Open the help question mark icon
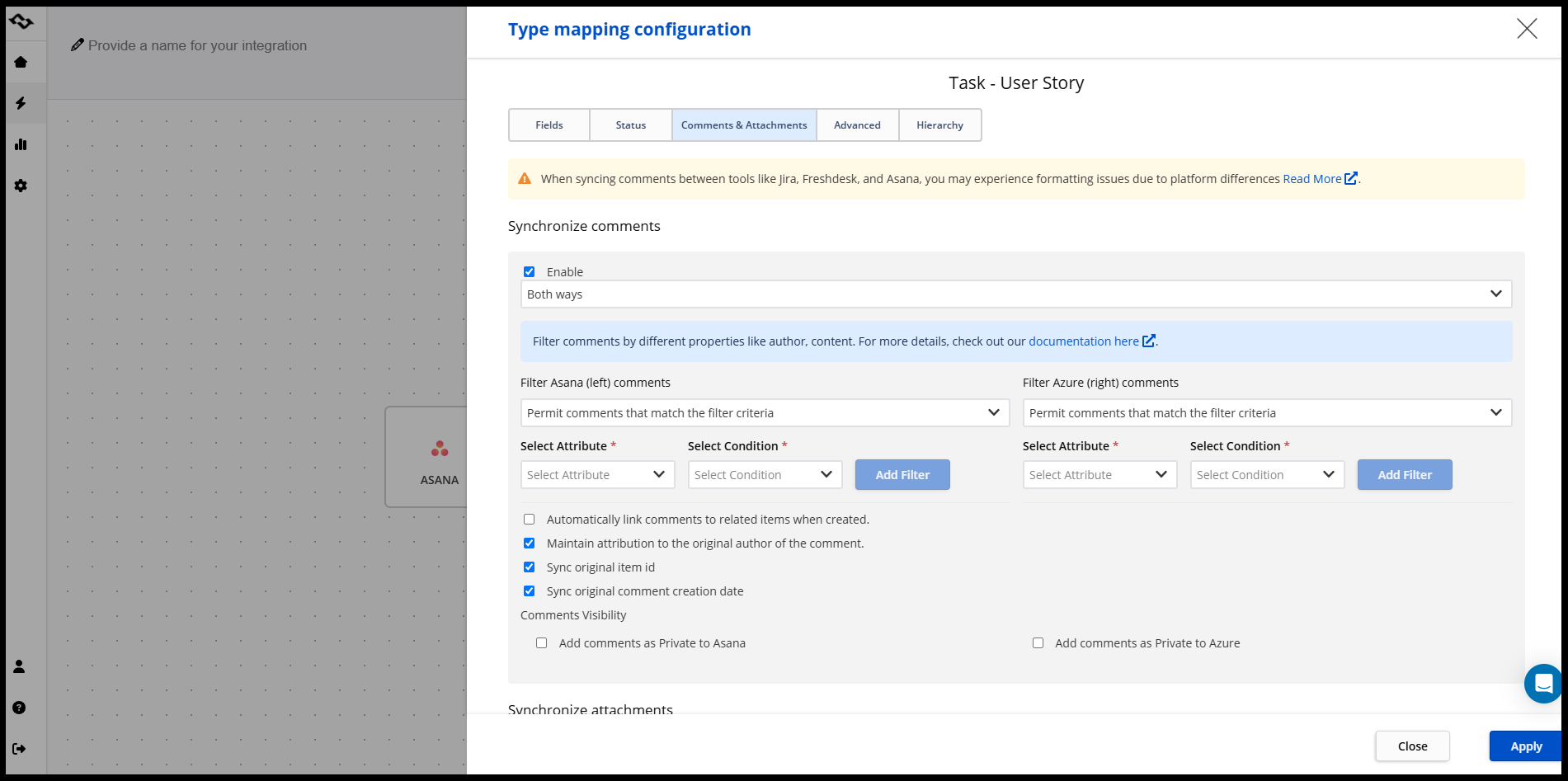This screenshot has width=1568, height=781. (x=19, y=708)
